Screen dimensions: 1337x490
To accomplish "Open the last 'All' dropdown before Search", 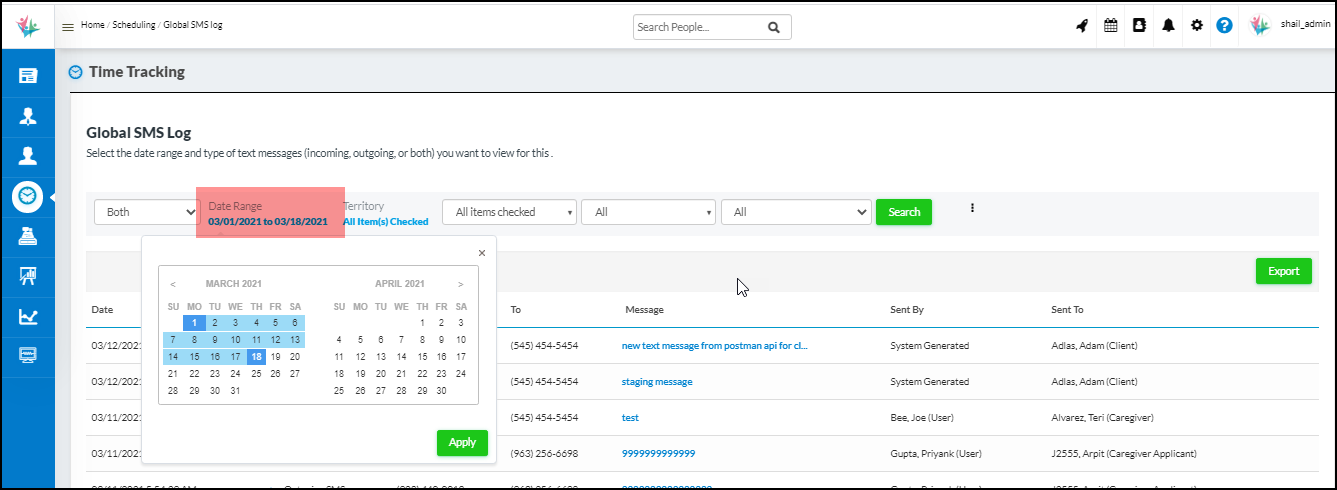I will click(x=796, y=212).
